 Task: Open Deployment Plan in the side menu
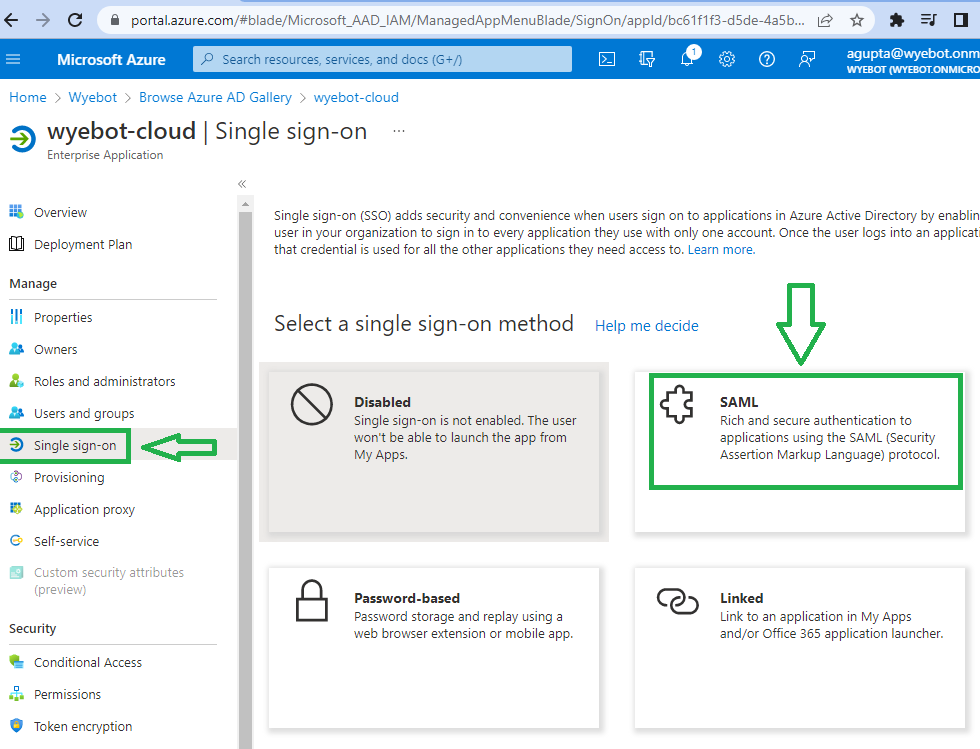click(82, 244)
